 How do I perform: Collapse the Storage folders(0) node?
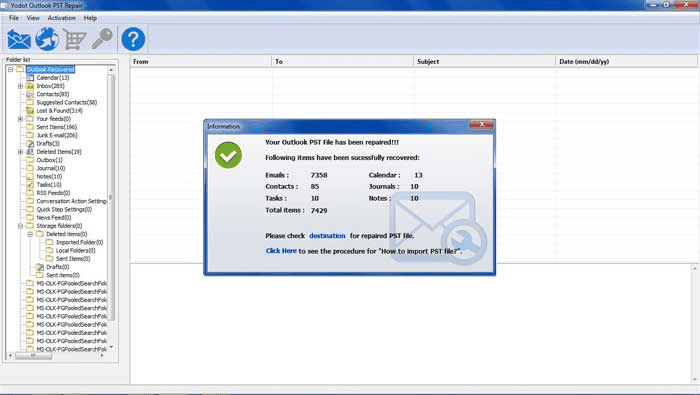click(20, 226)
